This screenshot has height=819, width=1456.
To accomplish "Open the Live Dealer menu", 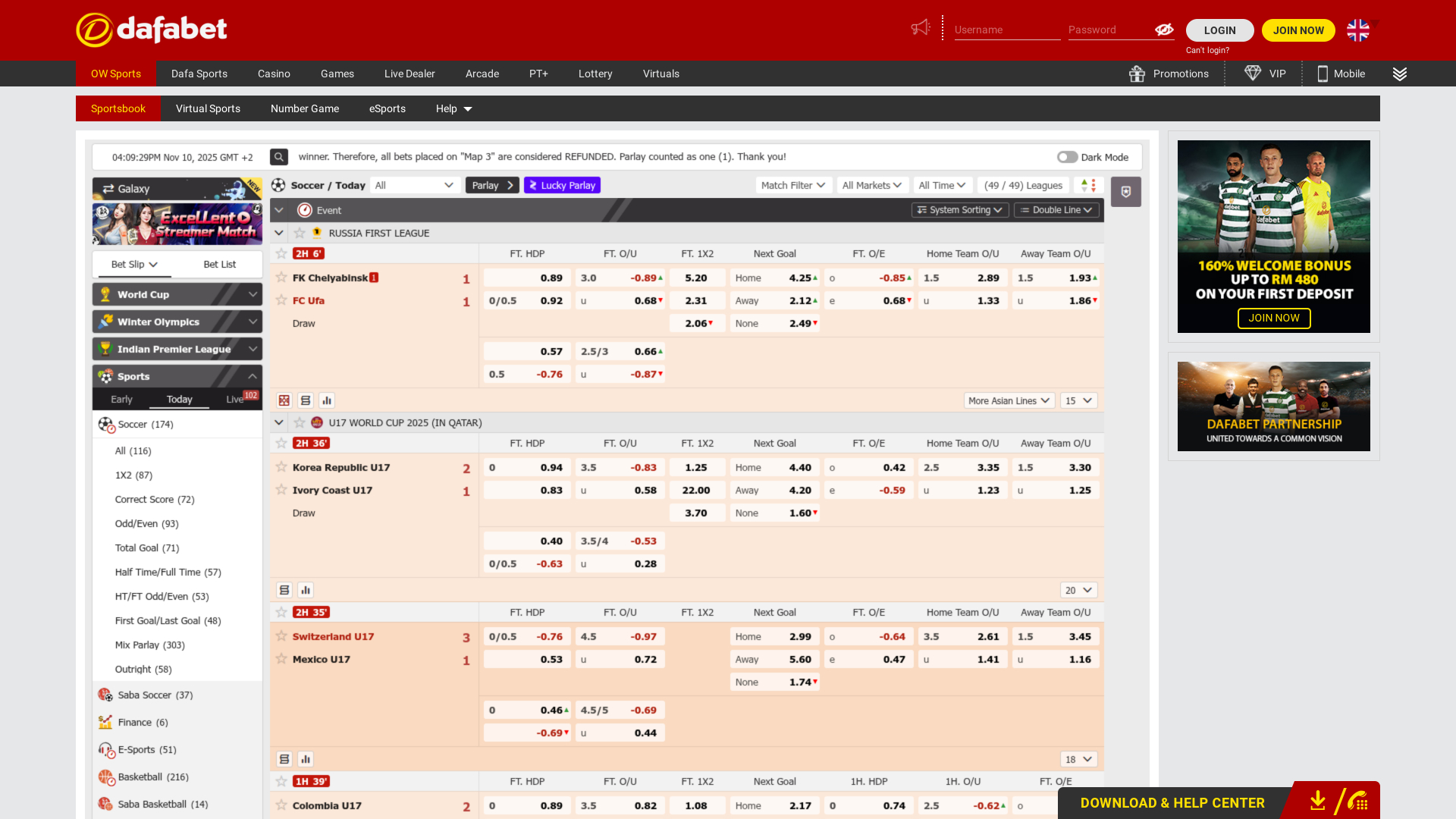I will coord(409,74).
